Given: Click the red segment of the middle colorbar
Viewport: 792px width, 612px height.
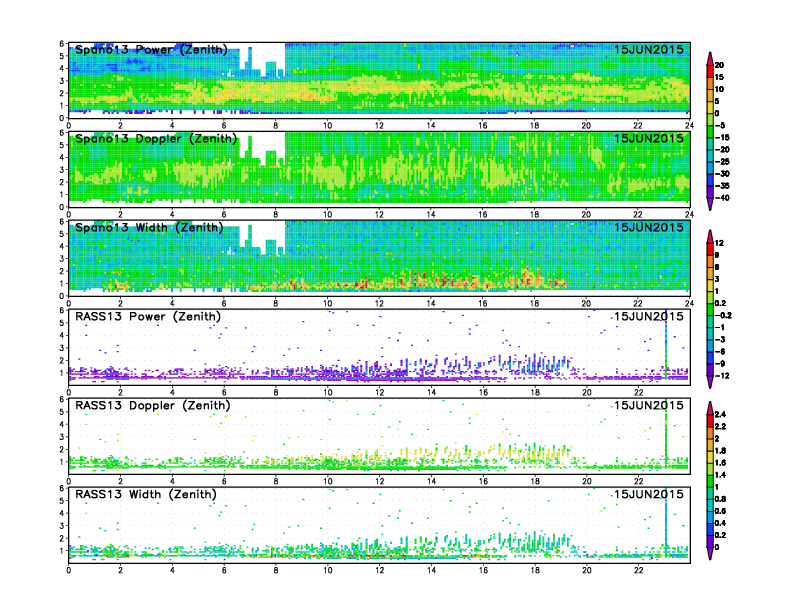Looking at the screenshot, I should 710,249.
